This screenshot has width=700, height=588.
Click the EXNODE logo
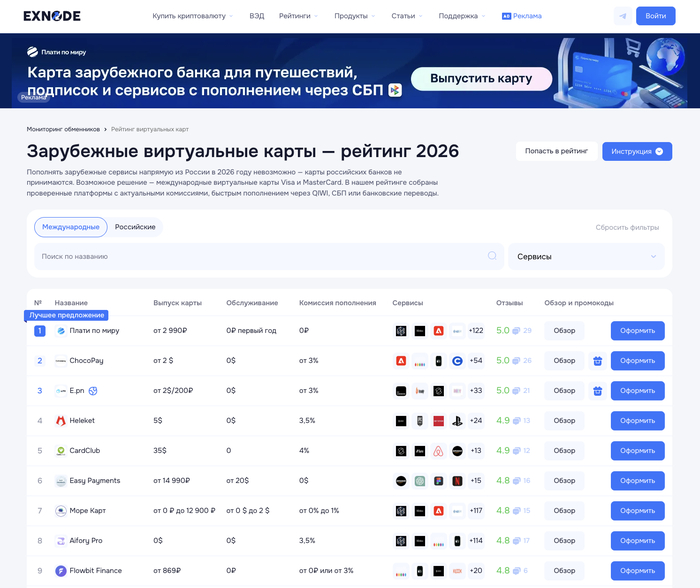pyautogui.click(x=52, y=16)
